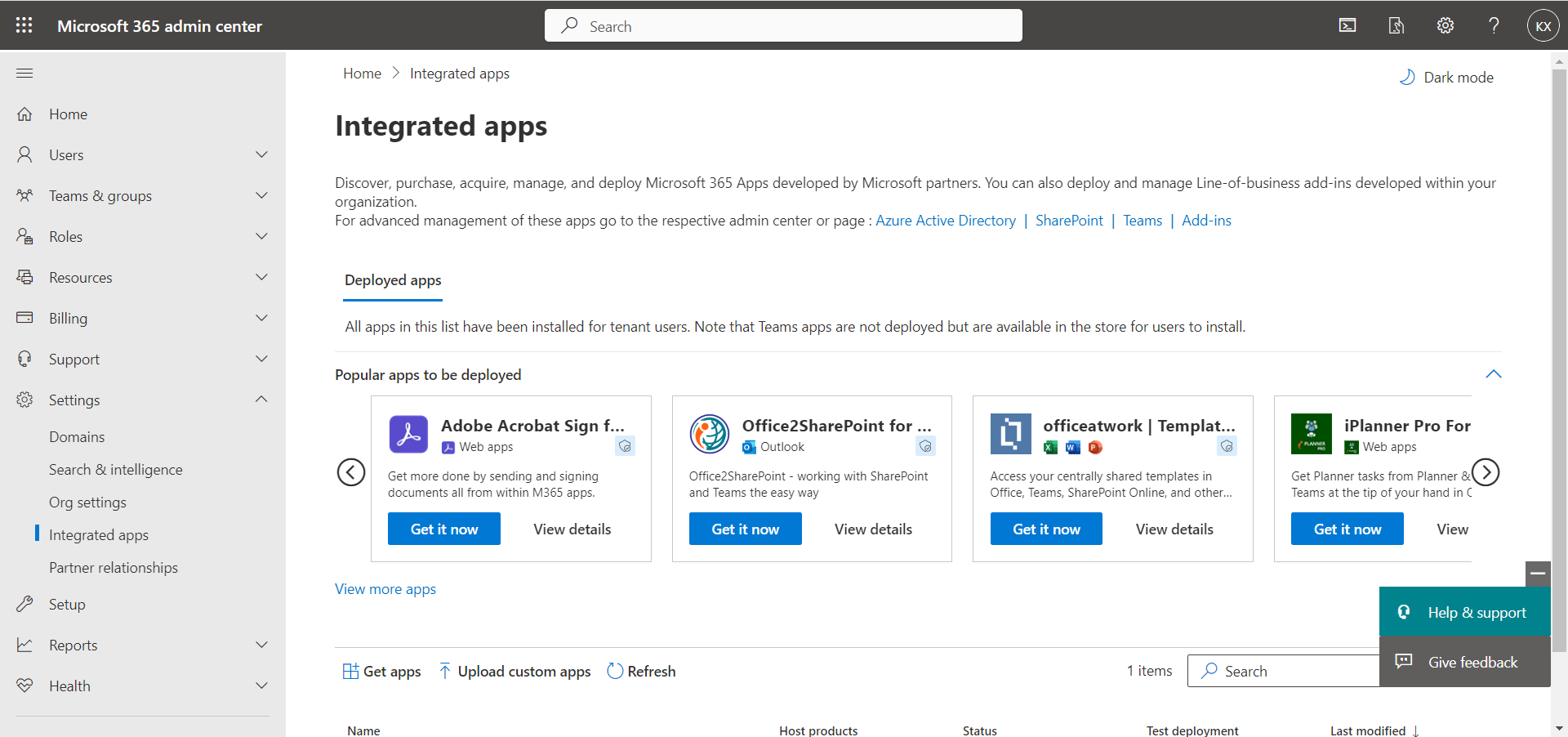
Task: Click the certification badge on officeatwork card
Action: tap(1227, 446)
